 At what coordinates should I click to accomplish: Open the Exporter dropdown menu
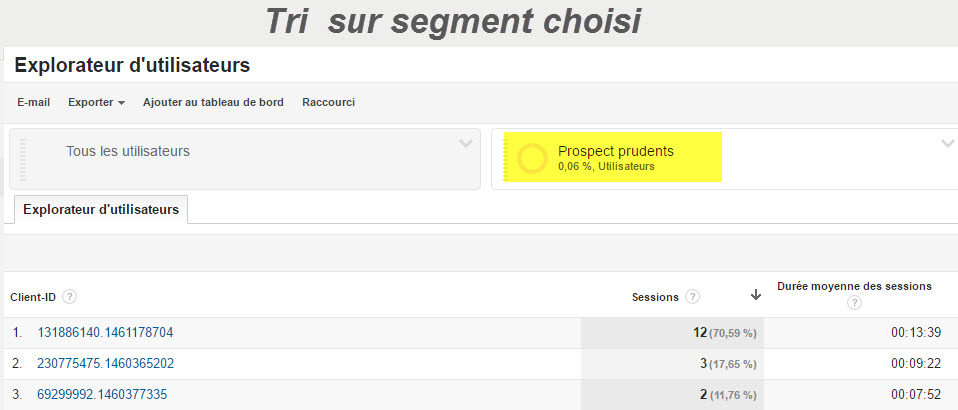pyautogui.click(x=97, y=103)
